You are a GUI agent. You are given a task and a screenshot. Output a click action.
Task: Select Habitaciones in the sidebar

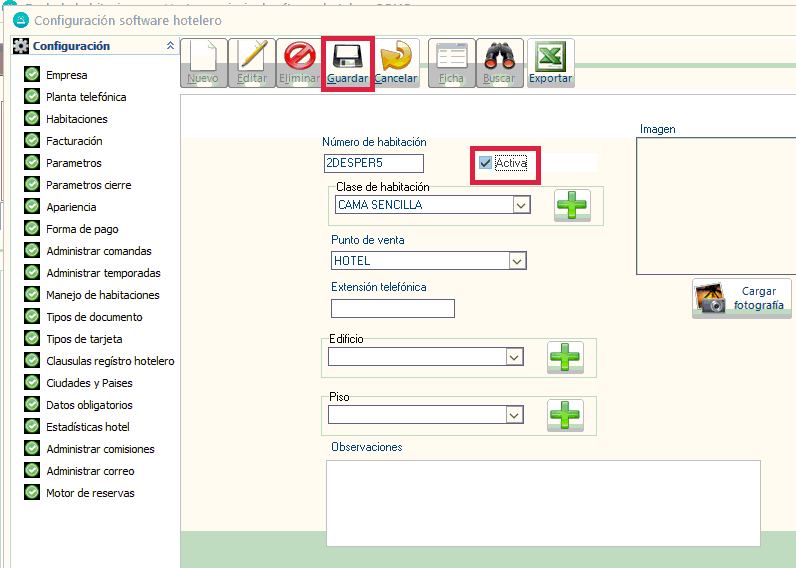click(76, 119)
